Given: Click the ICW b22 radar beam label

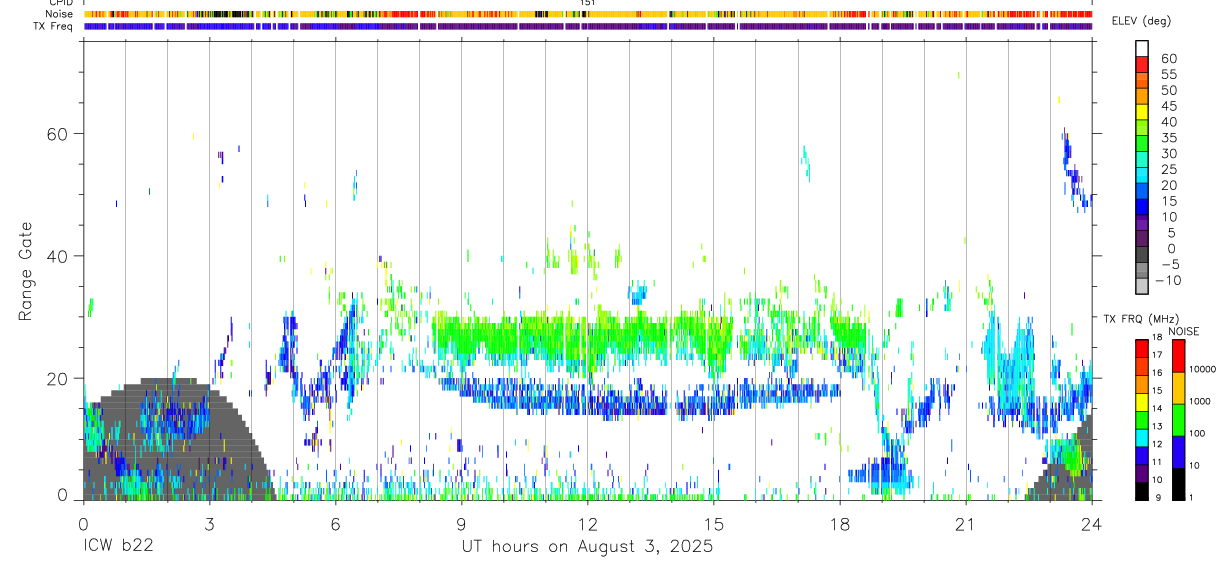Looking at the screenshot, I should (x=118, y=547).
